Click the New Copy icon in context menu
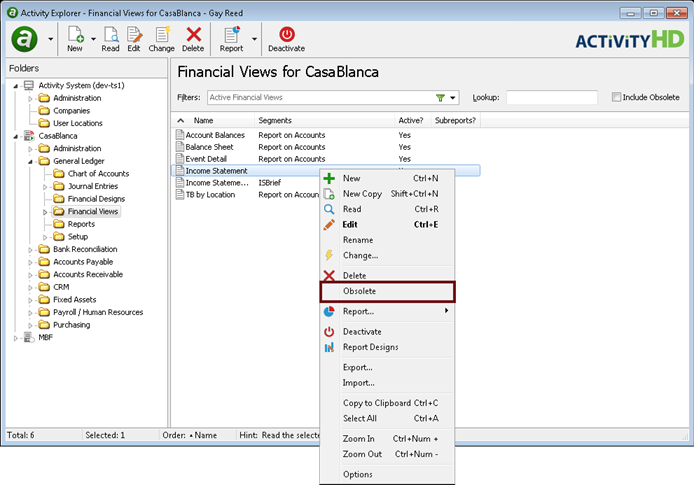This screenshot has height=485, width=694. (329, 194)
